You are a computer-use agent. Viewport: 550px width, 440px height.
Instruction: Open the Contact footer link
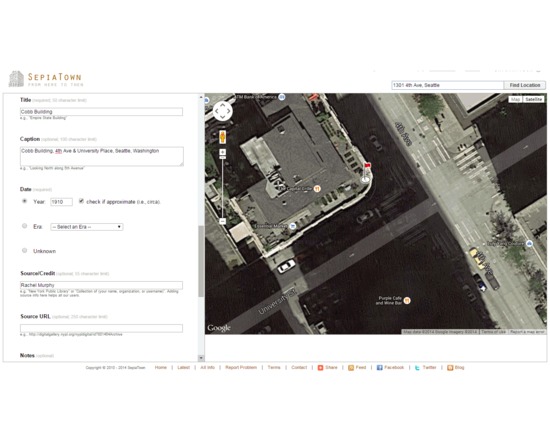tap(299, 368)
